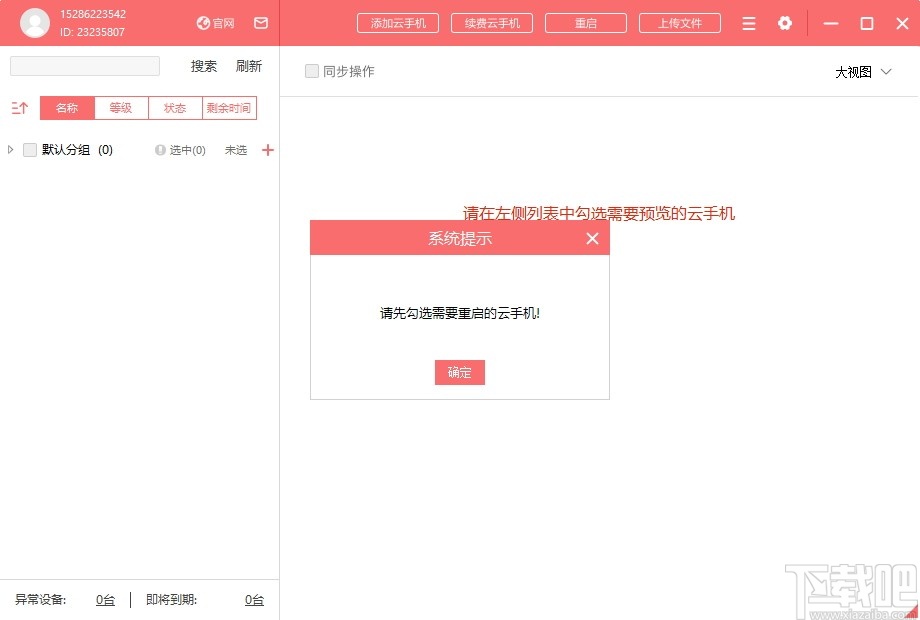Viewport: 920px width, 620px height.
Task: Enable the 同步操作 checkbox
Action: click(x=311, y=71)
